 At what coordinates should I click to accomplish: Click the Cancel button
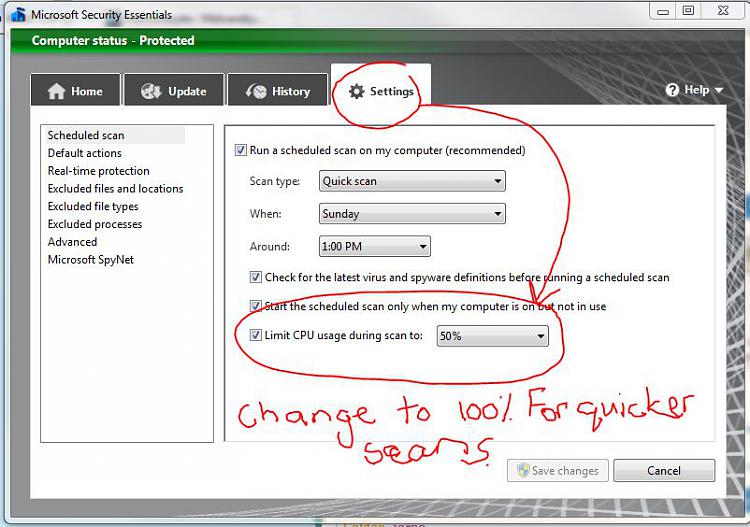click(664, 471)
